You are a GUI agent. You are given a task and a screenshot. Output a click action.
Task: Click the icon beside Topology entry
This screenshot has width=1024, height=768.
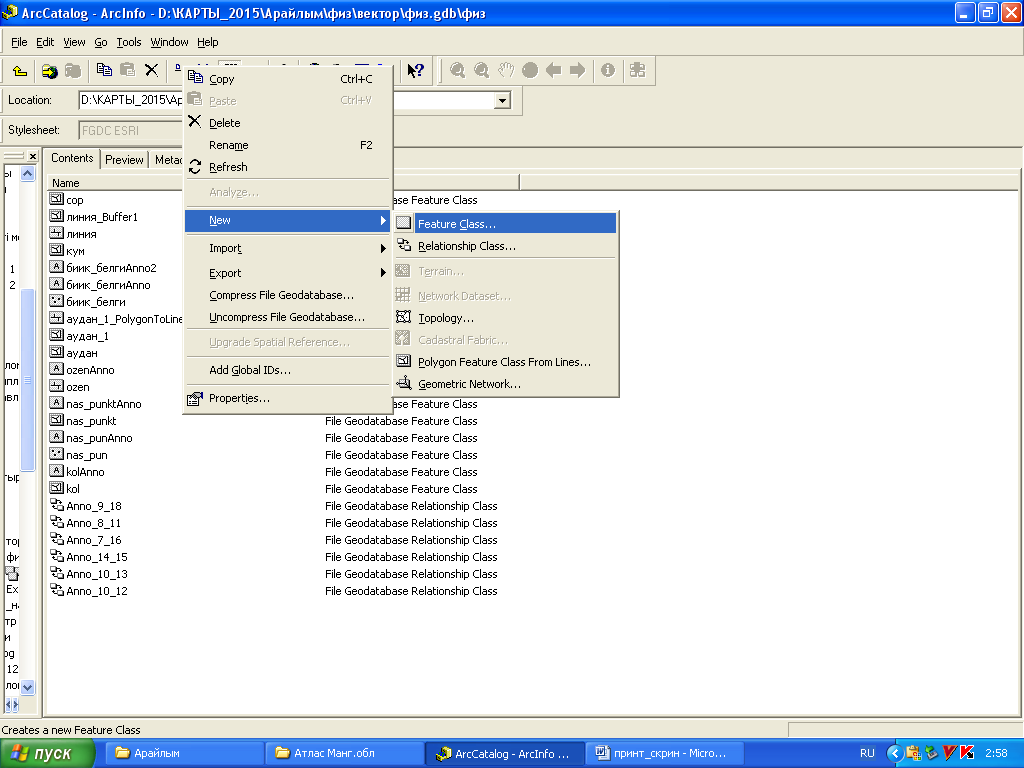(404, 317)
